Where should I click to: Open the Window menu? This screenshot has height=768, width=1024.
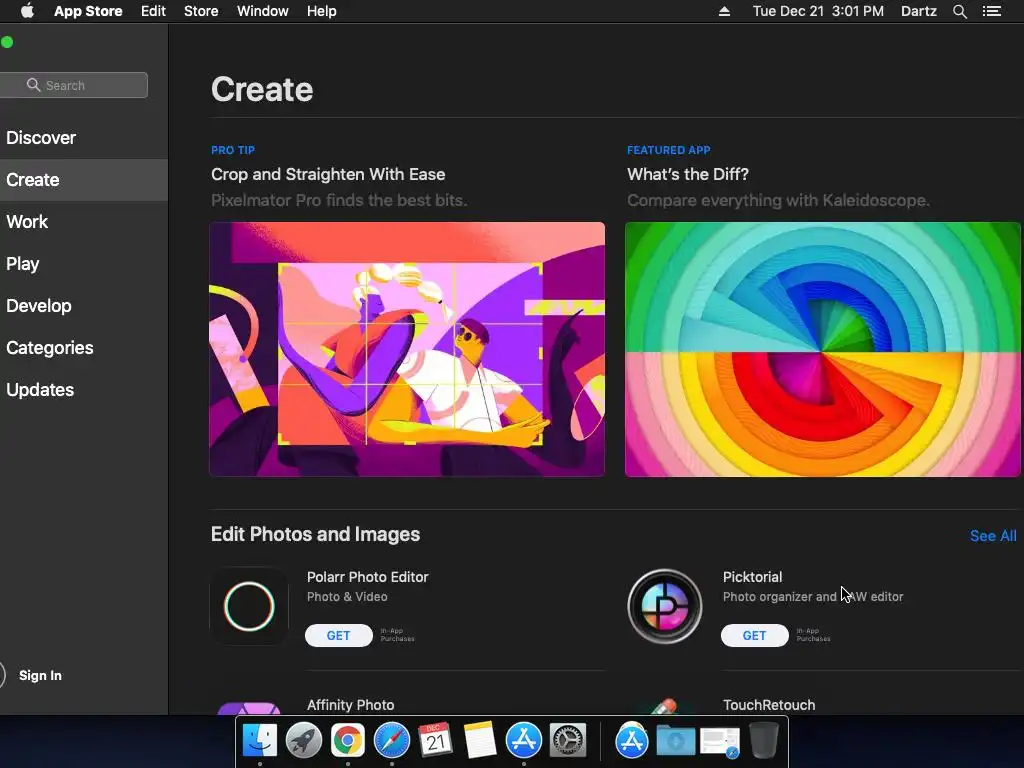point(263,11)
